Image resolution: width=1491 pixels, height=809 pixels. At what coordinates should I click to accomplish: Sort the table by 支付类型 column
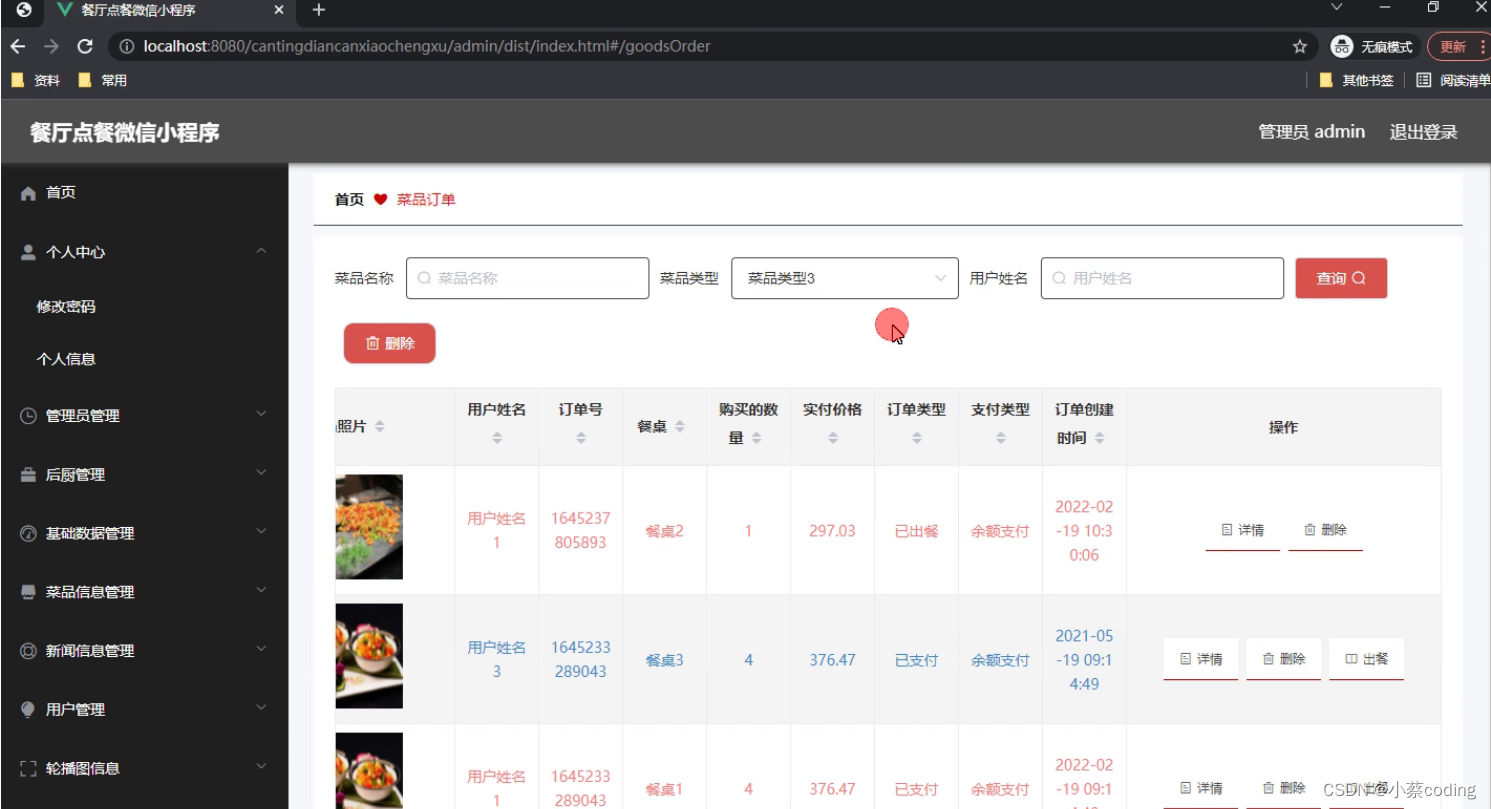pos(1001,438)
